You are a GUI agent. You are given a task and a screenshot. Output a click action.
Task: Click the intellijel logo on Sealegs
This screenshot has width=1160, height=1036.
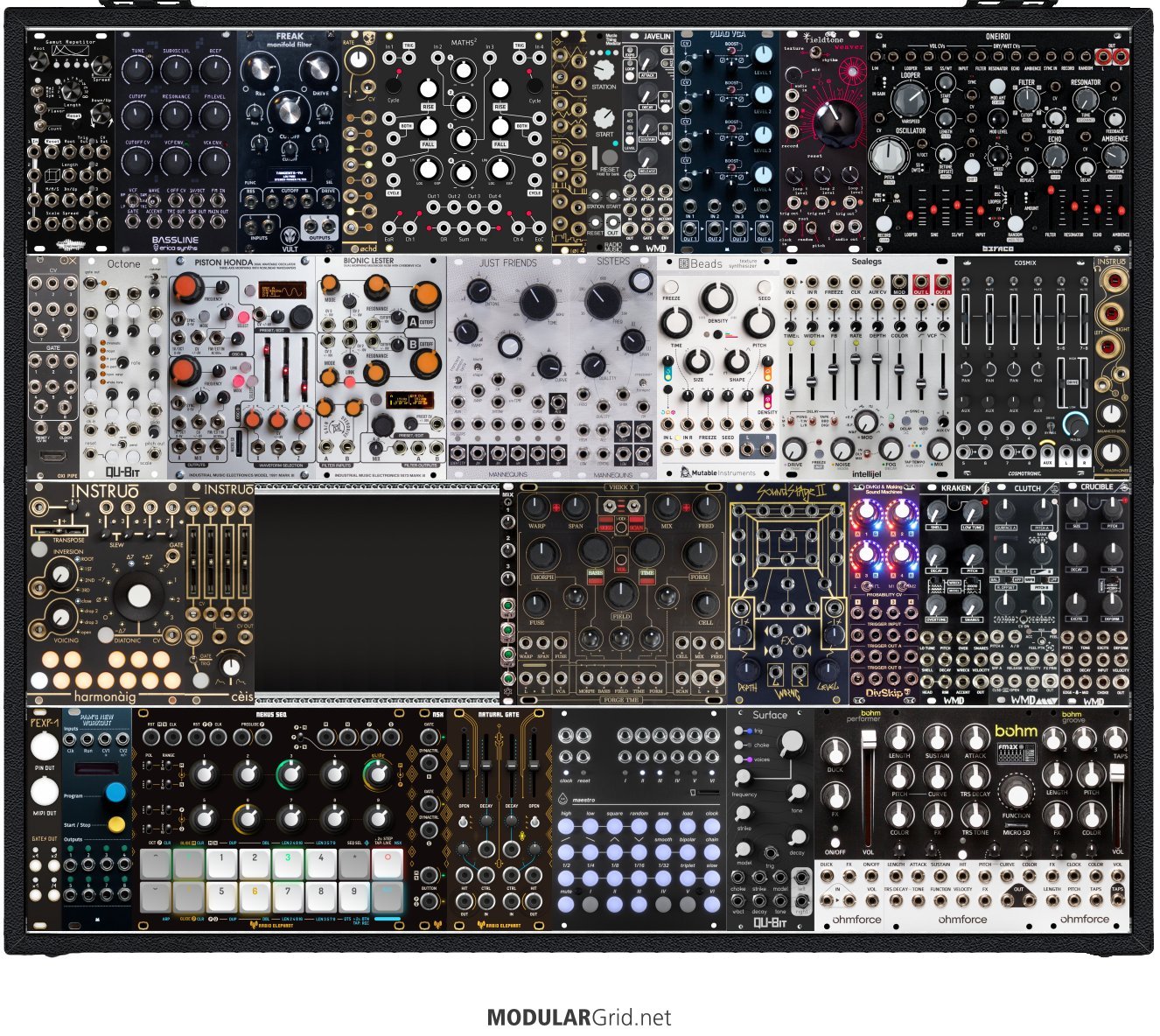click(866, 473)
